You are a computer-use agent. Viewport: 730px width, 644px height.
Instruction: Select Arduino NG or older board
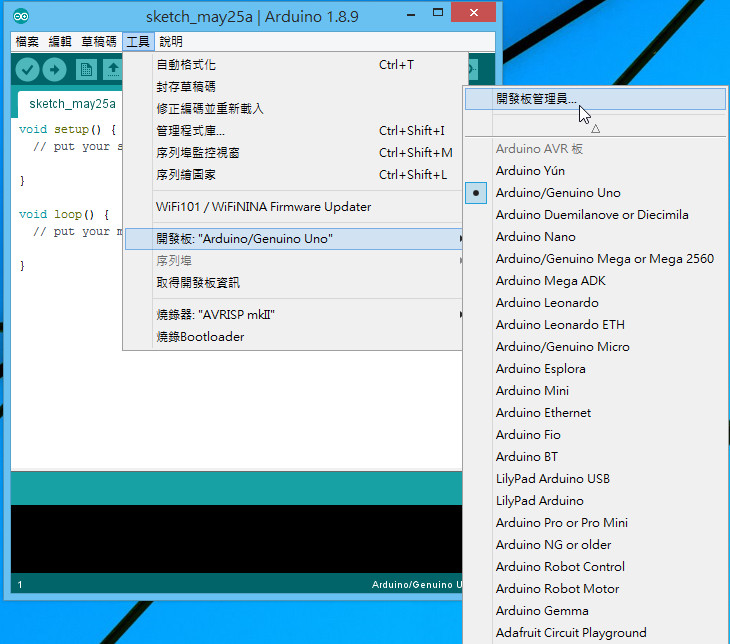[x=595, y=545]
